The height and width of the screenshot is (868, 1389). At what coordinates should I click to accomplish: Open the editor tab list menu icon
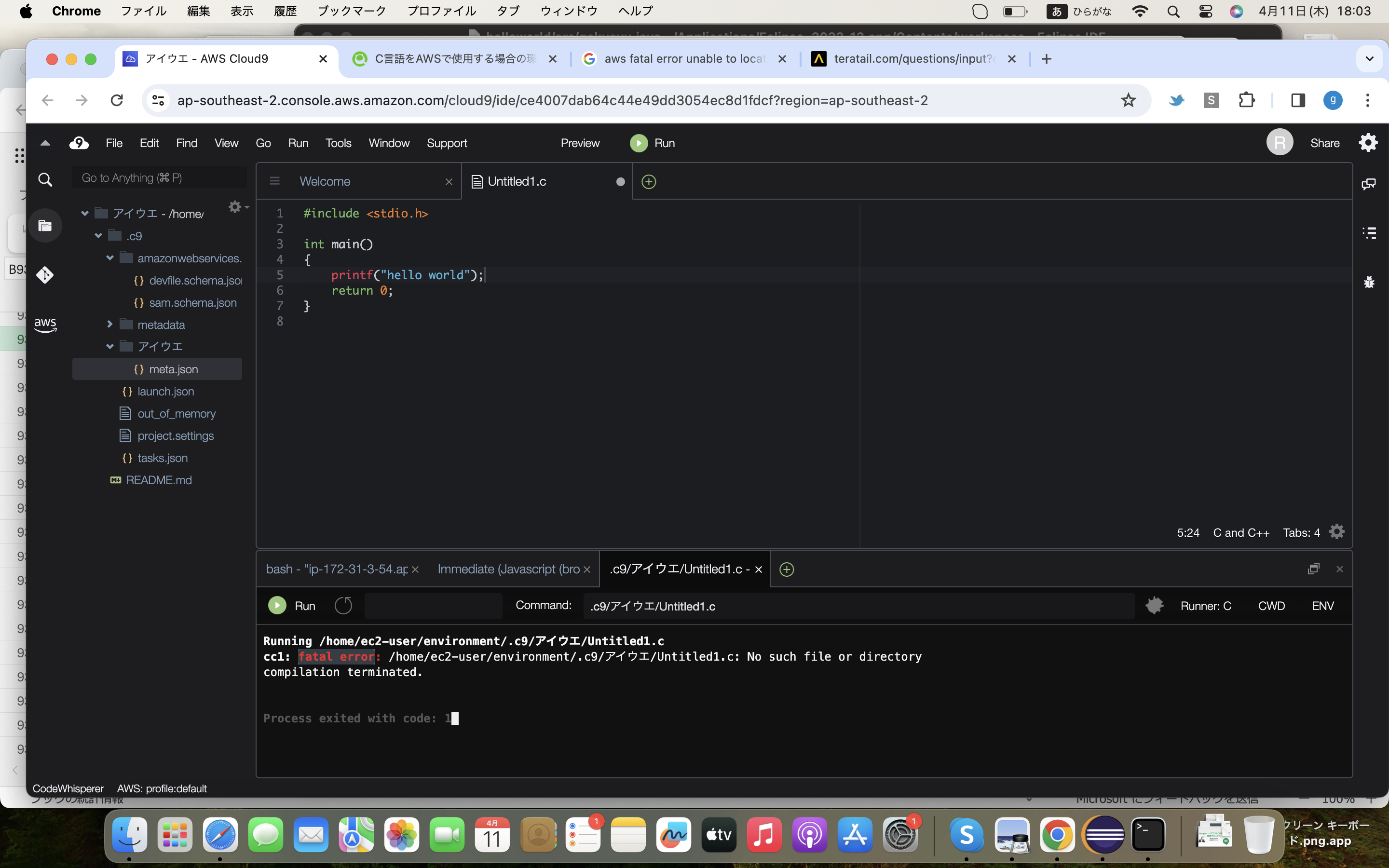coord(275,181)
